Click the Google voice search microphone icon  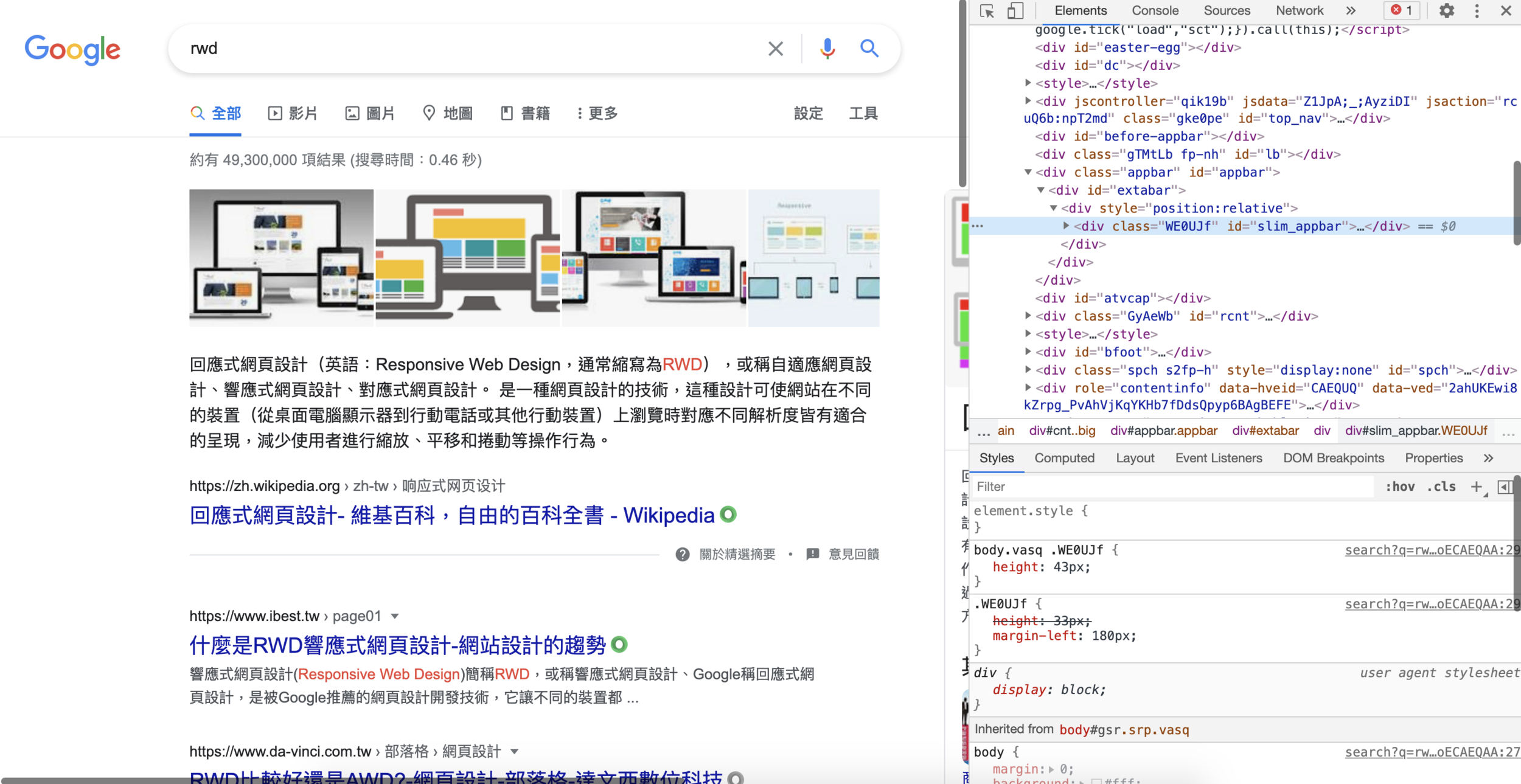tap(827, 48)
